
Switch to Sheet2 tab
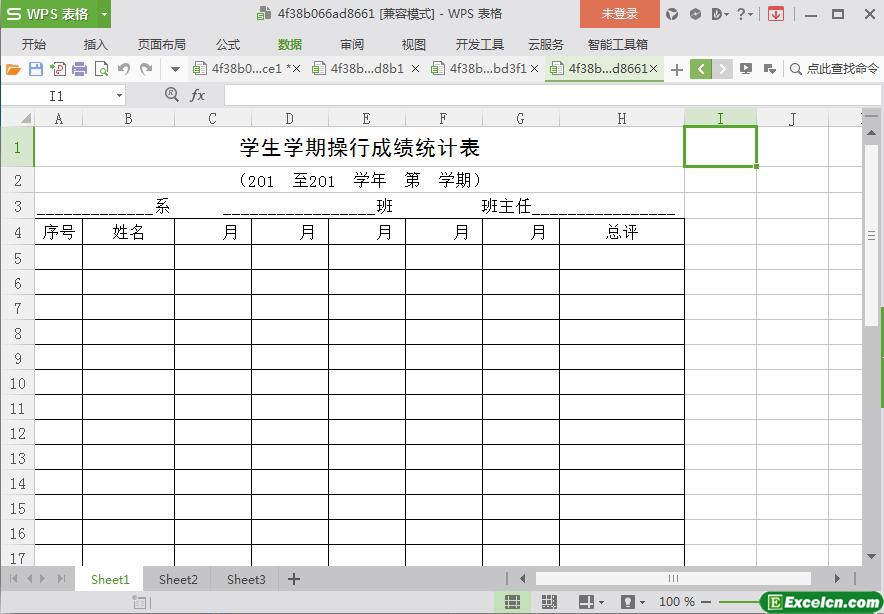pyautogui.click(x=178, y=579)
